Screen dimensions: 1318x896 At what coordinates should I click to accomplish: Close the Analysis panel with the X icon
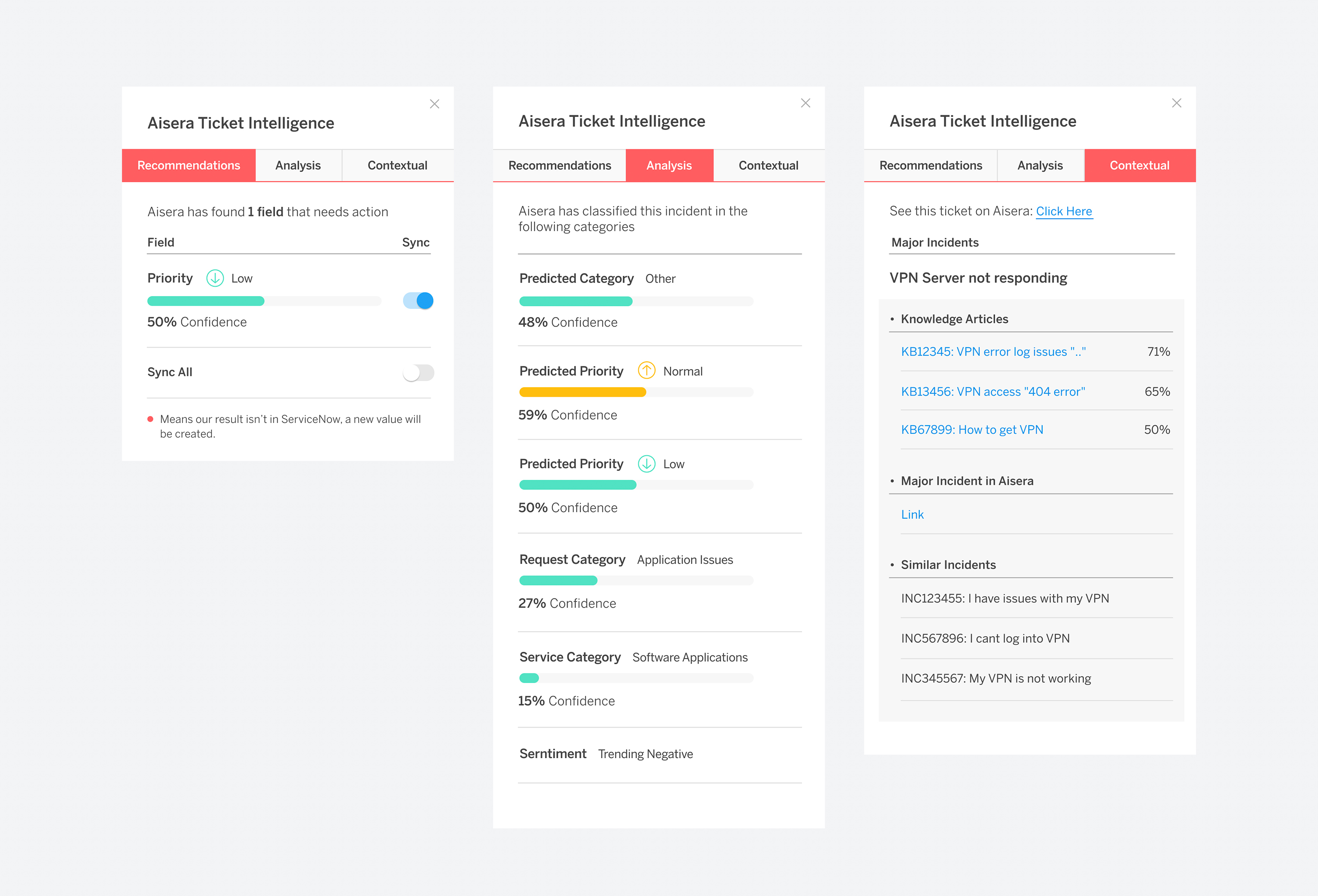point(805,103)
